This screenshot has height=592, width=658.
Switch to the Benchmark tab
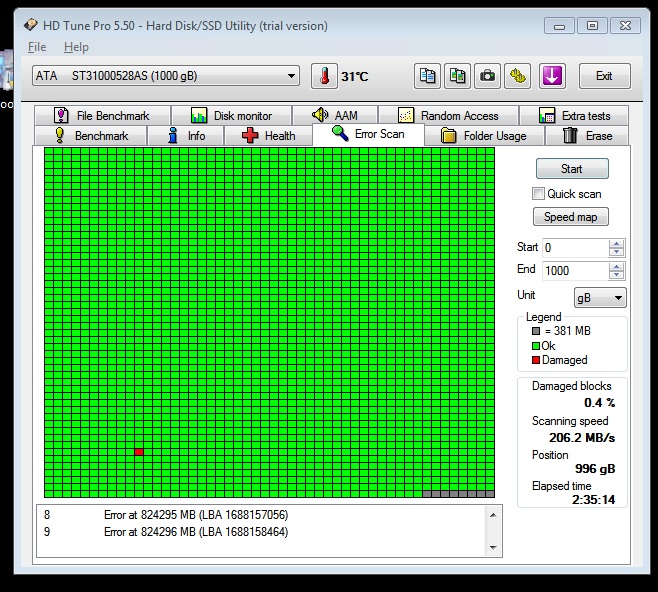coord(91,136)
